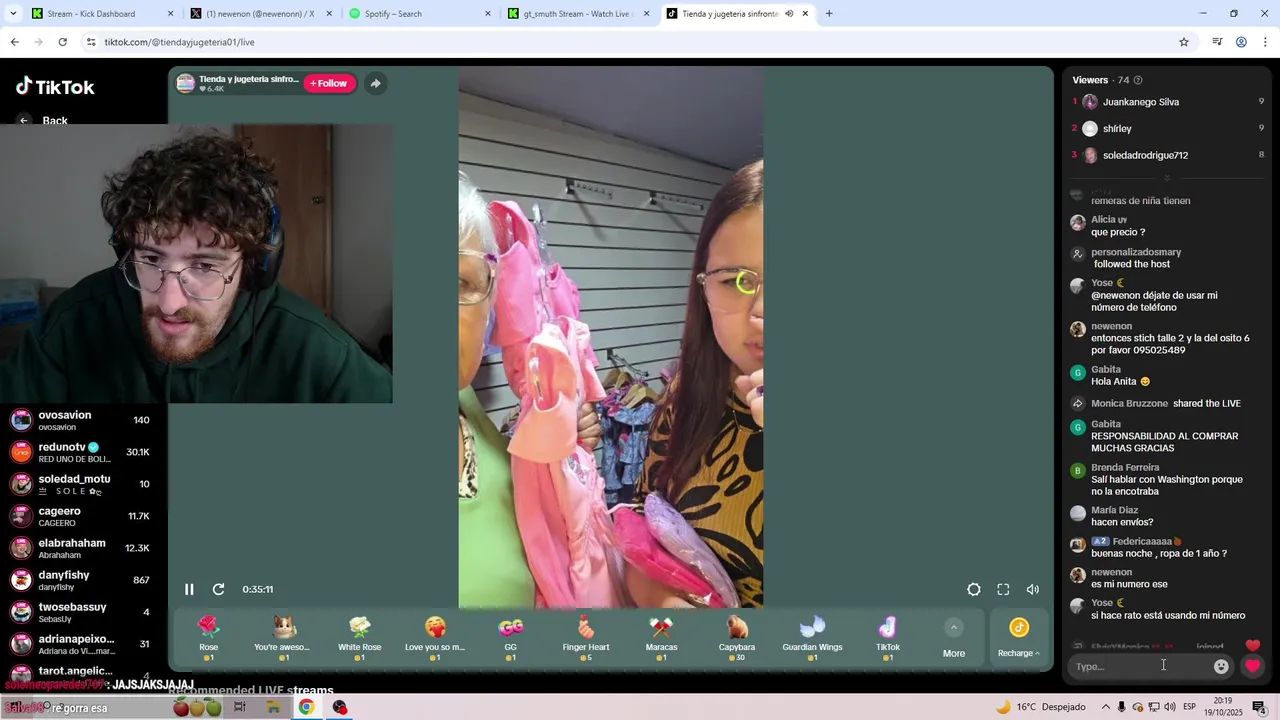This screenshot has width=1280, height=720.
Task: Click the chat message input field
Action: click(1140, 666)
